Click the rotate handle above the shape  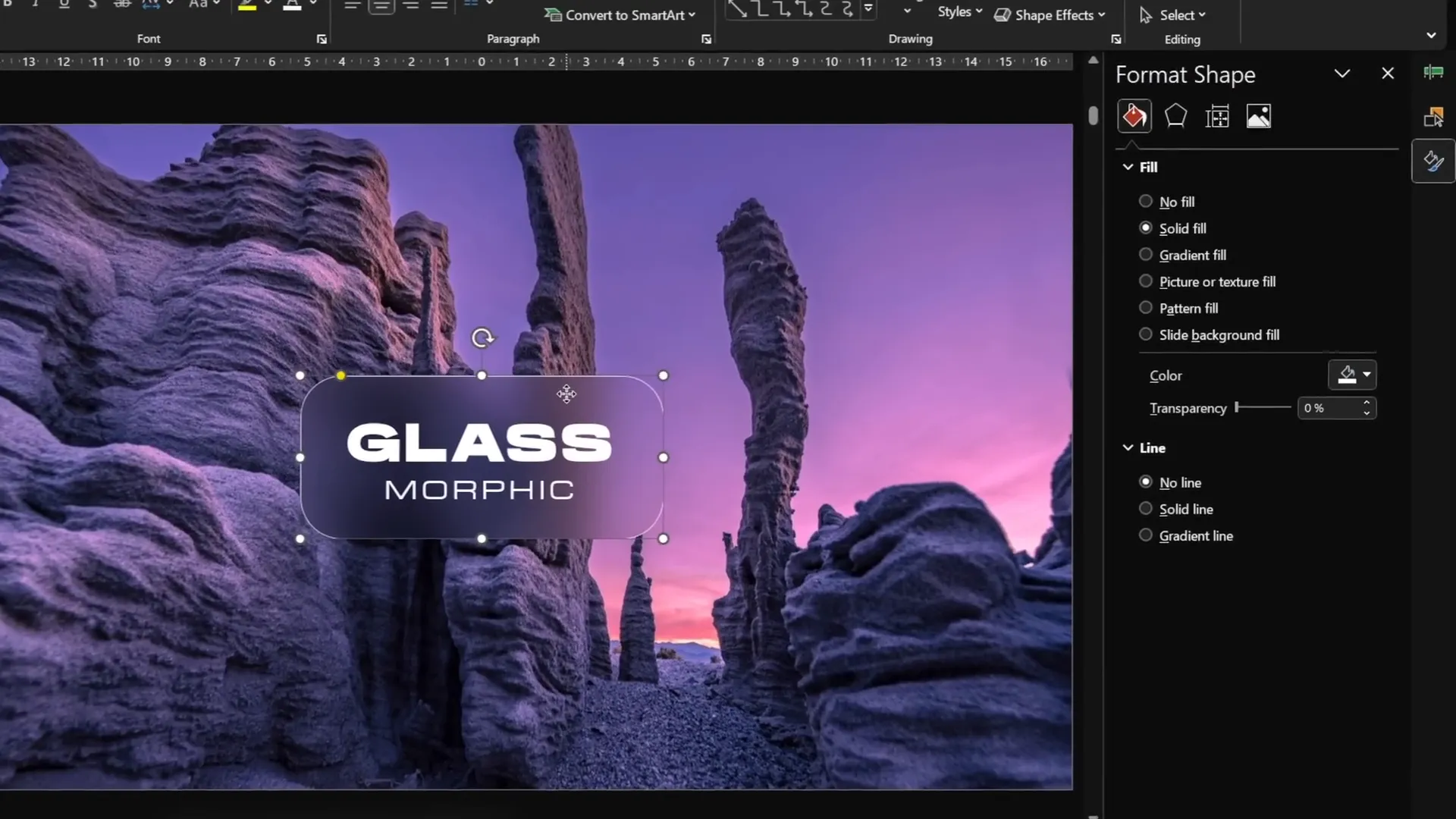tap(482, 337)
